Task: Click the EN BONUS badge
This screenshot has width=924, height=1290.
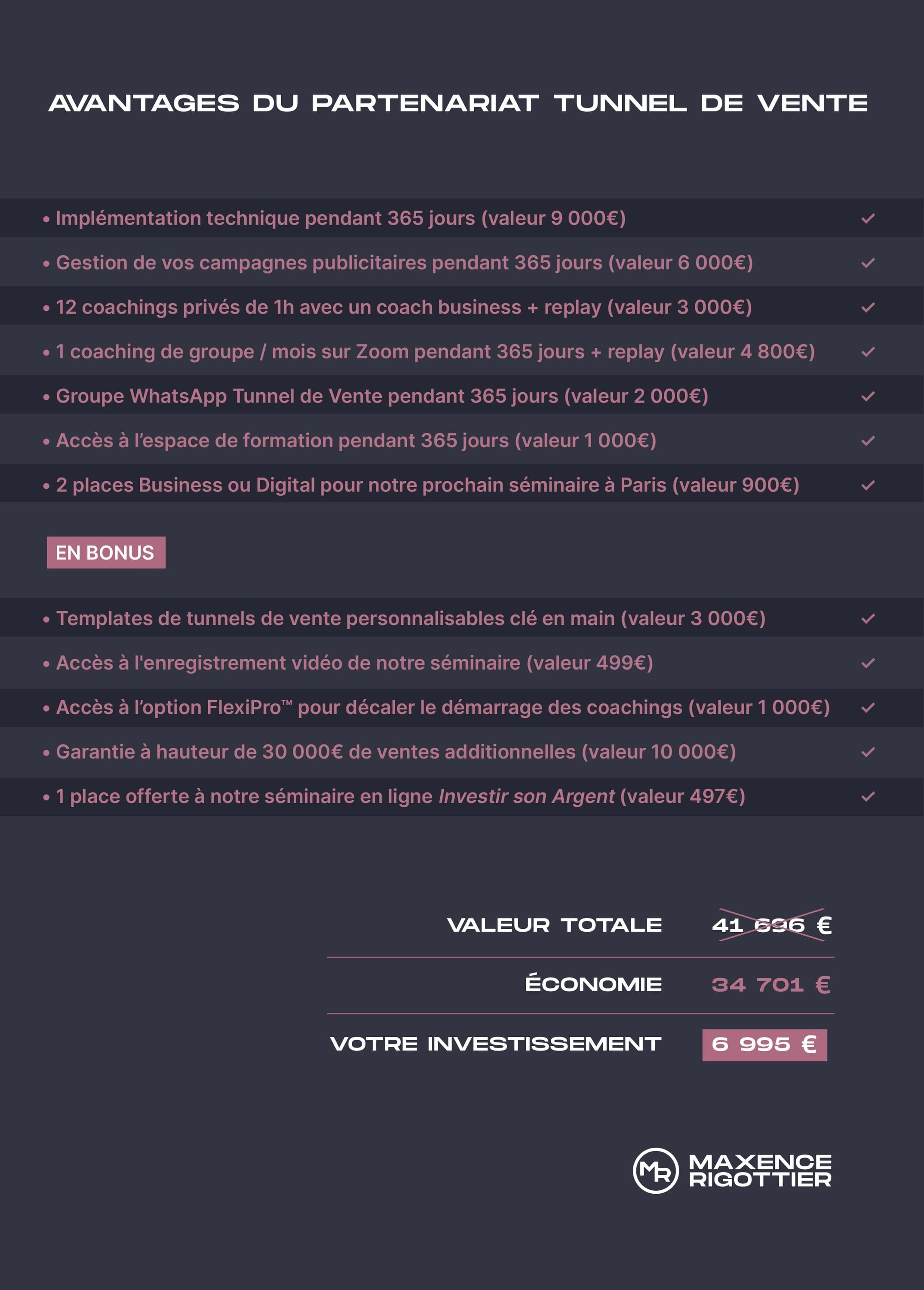Action: coord(106,552)
